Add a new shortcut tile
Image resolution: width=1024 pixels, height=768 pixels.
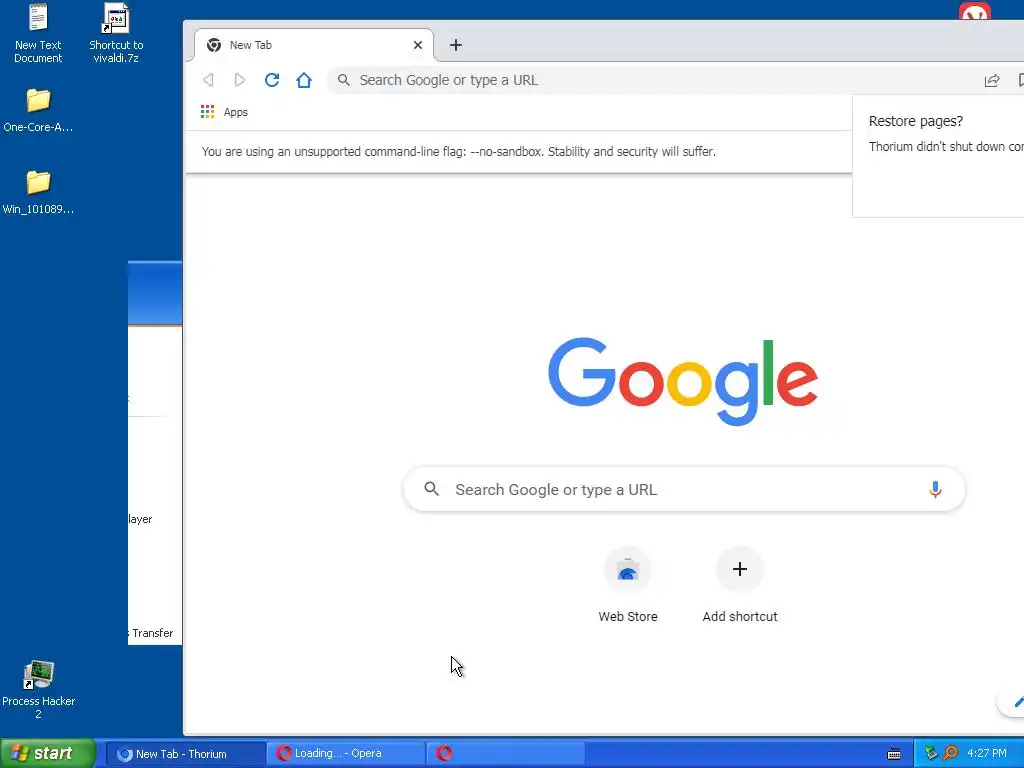coord(739,586)
